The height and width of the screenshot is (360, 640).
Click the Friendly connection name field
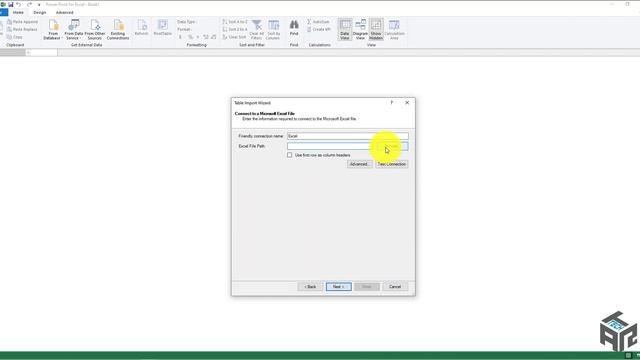(x=347, y=136)
